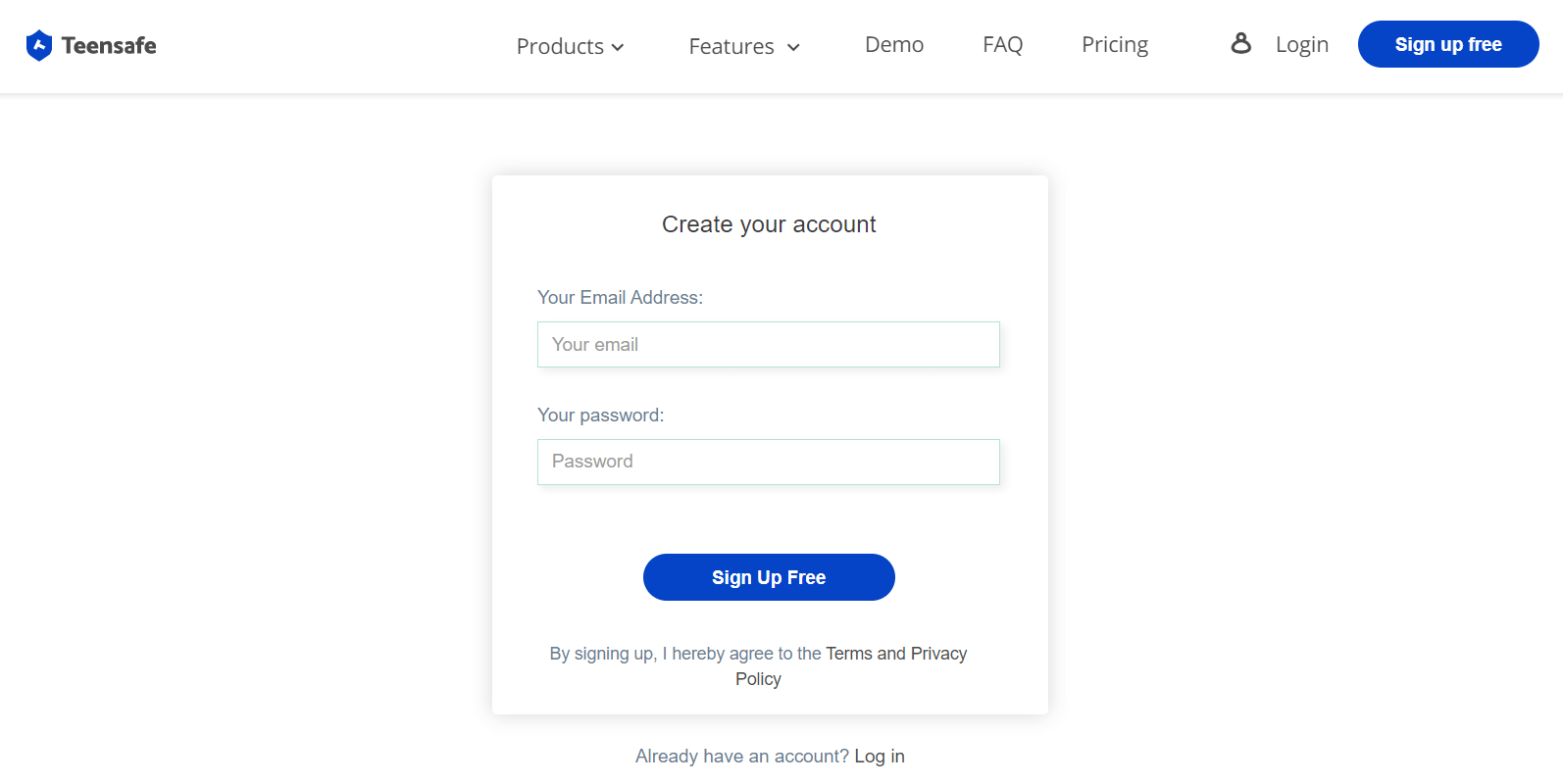Focus the 'Your email' input field
The image size is (1563, 784).
pyautogui.click(x=769, y=345)
